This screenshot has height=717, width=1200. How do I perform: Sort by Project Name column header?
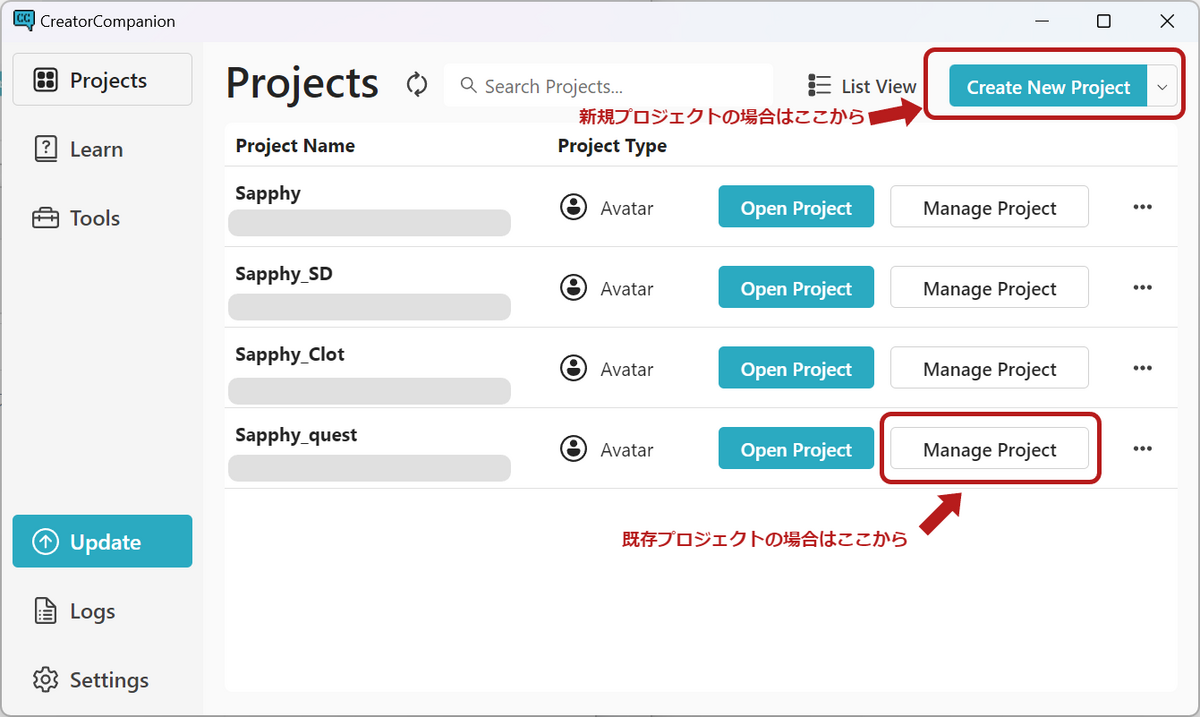tap(295, 146)
